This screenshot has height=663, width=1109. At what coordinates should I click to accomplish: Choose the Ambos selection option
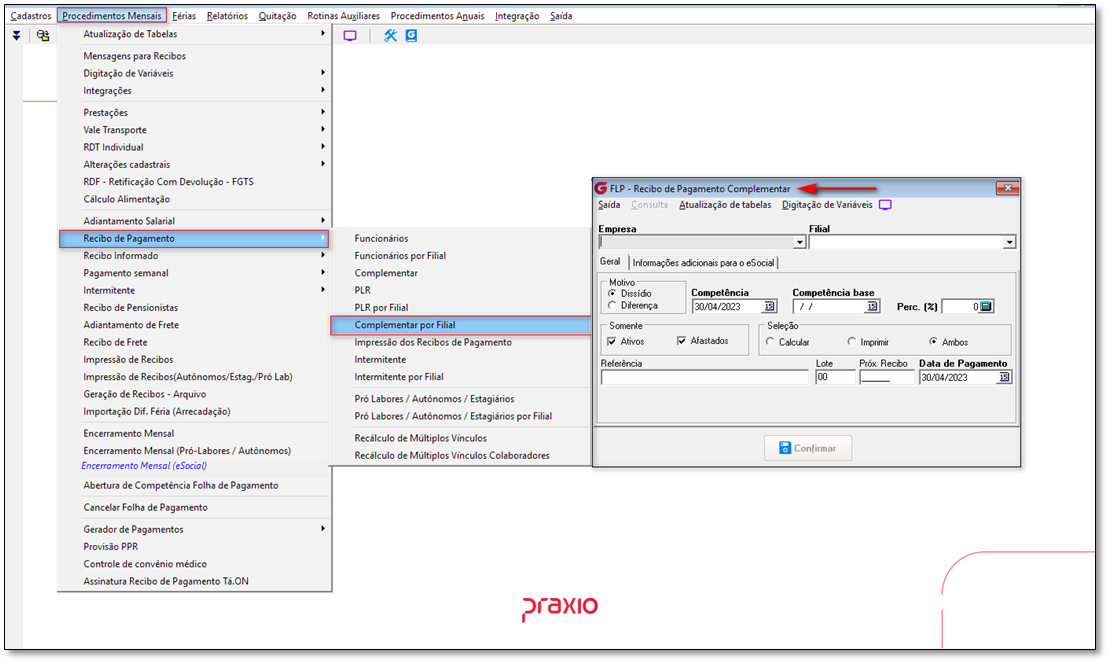[x=934, y=342]
